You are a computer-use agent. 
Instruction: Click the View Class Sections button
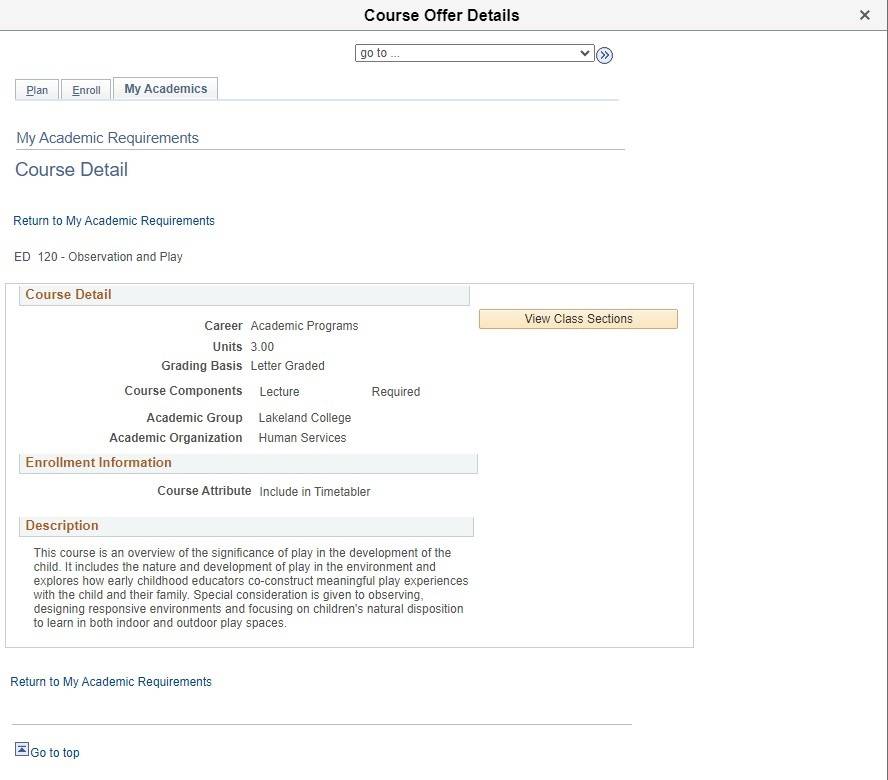click(578, 318)
